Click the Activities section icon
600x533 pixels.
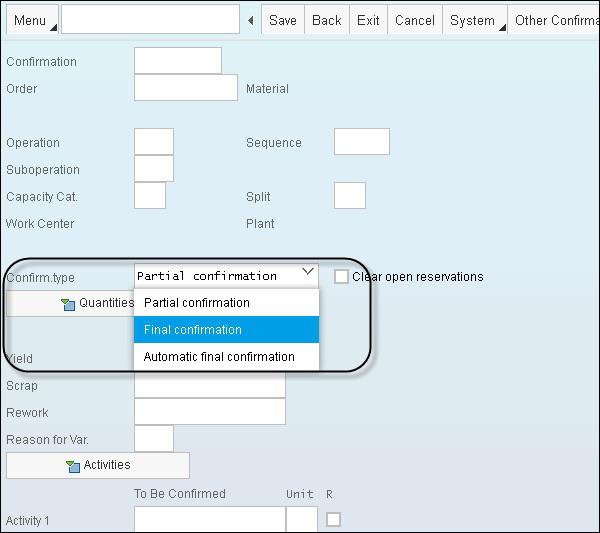pos(73,466)
